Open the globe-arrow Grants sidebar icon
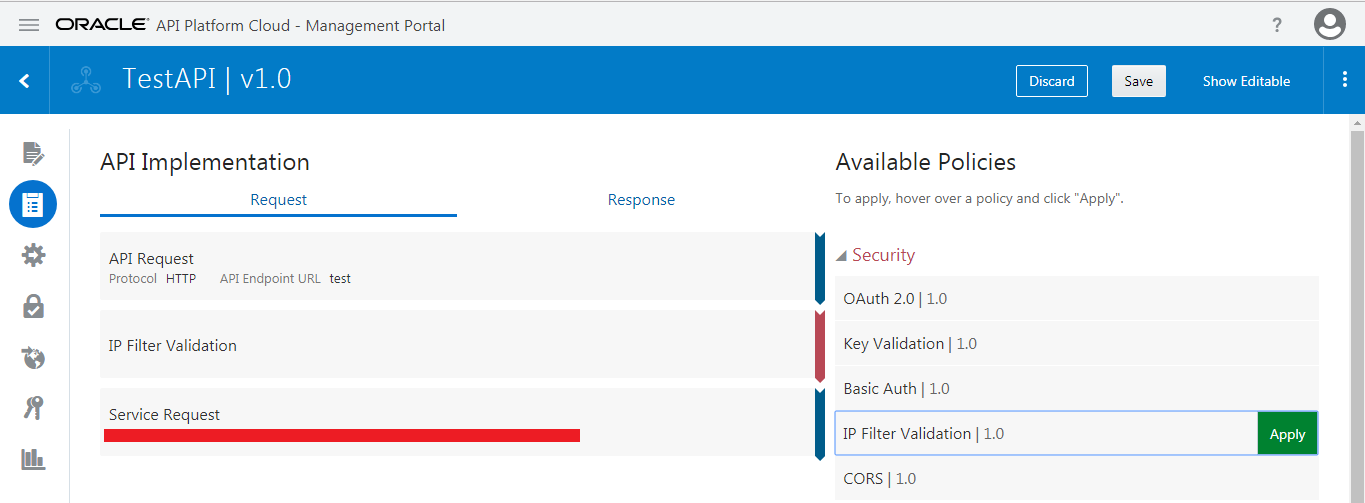The width and height of the screenshot is (1365, 503). point(33,358)
